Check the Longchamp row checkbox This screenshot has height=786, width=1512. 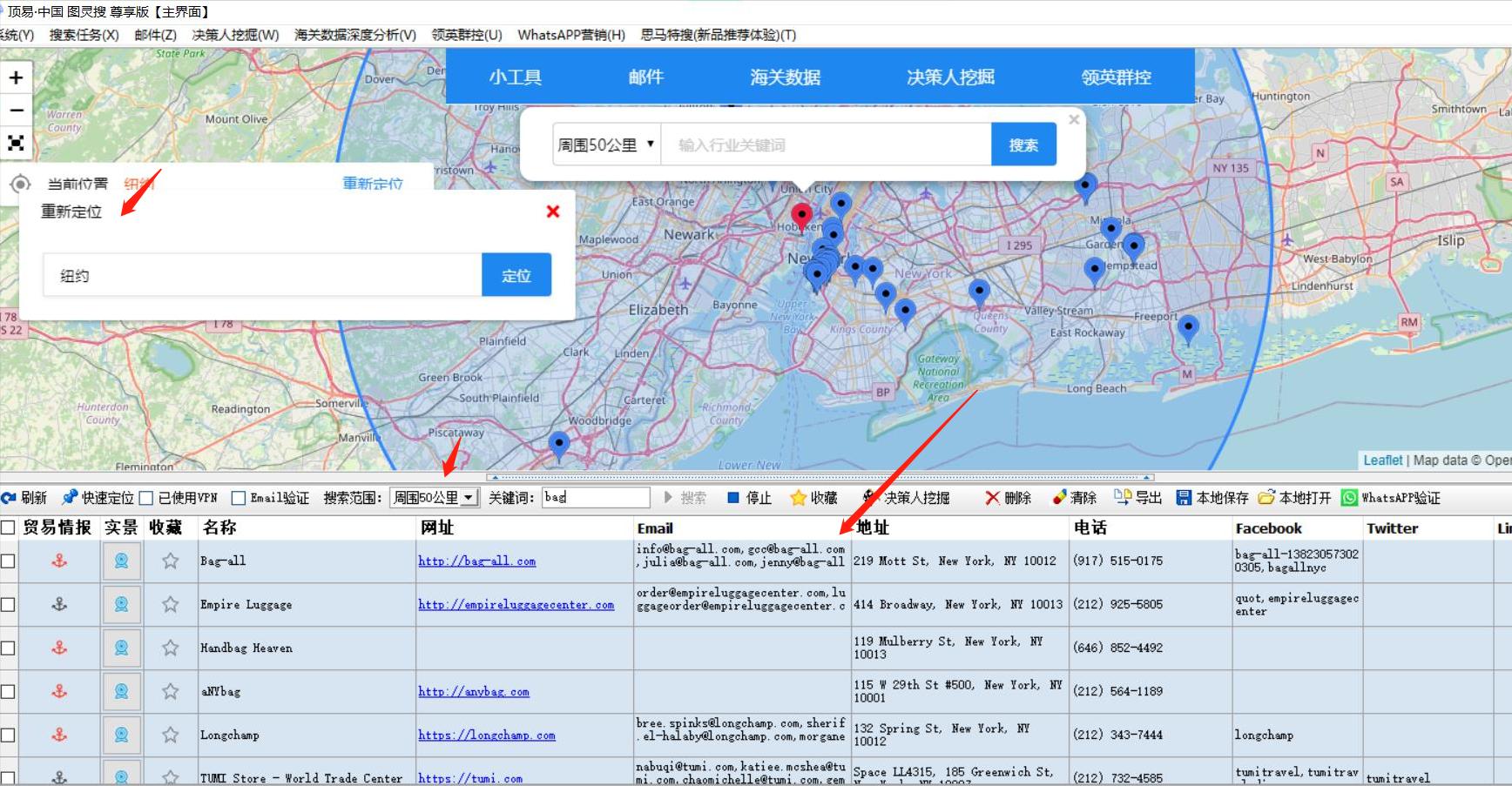click(8, 735)
